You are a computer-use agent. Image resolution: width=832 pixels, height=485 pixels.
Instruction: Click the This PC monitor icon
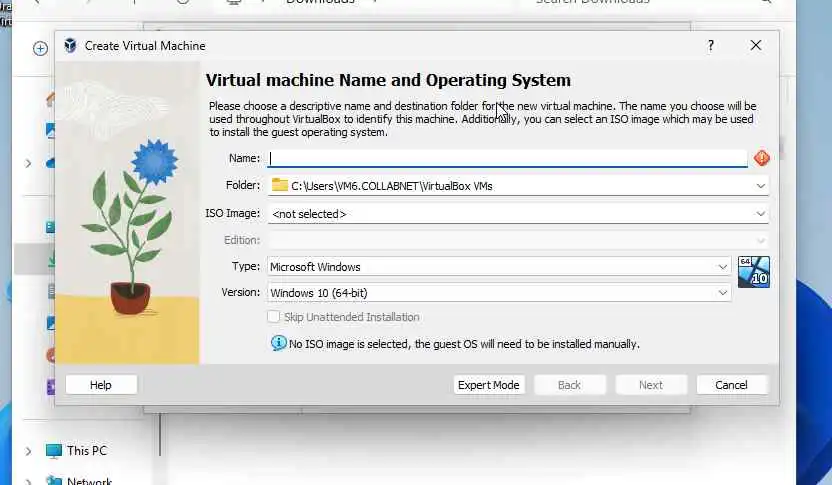[x=54, y=451]
